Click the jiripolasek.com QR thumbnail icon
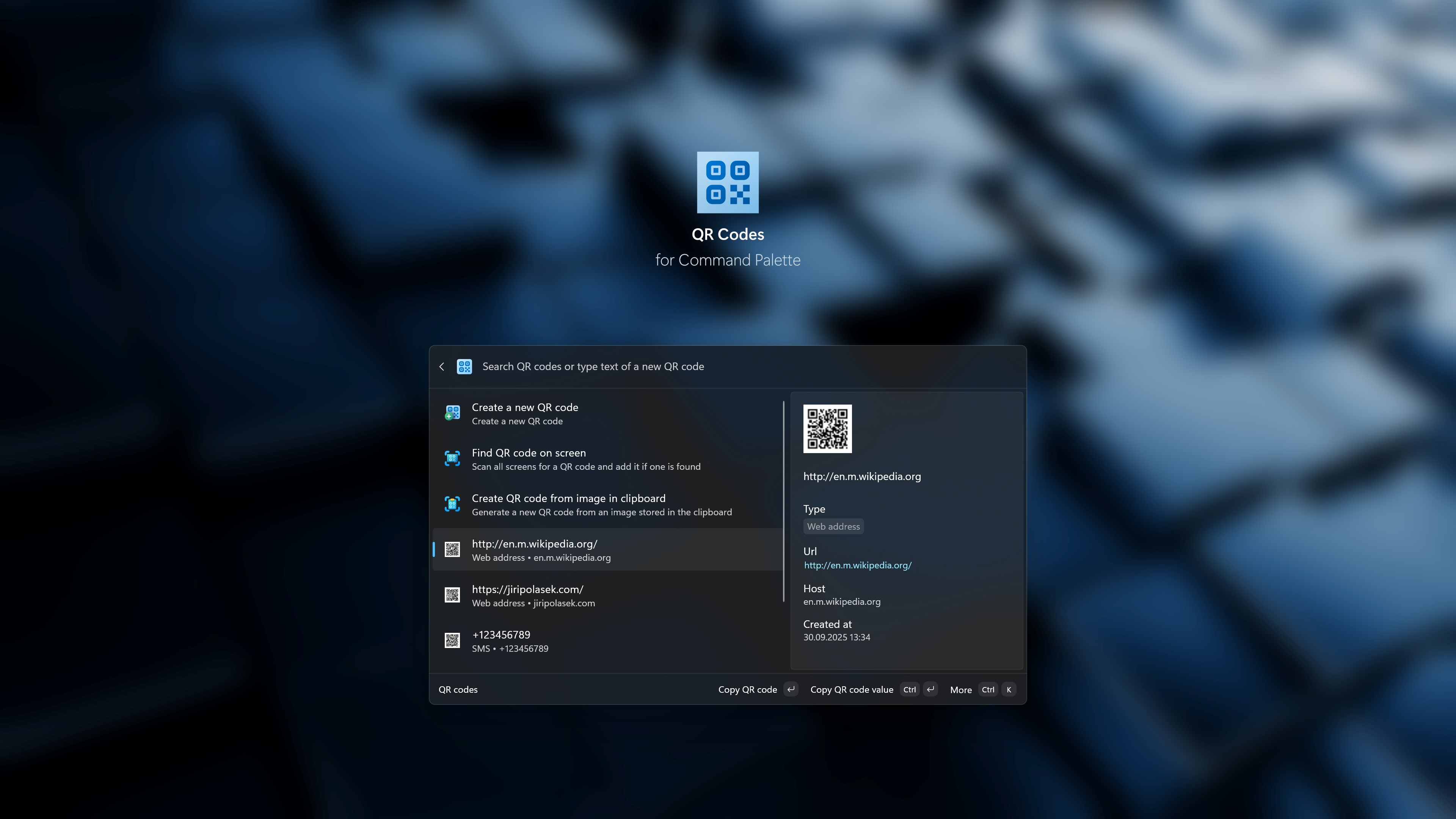The width and height of the screenshot is (1456, 819). pos(452,595)
